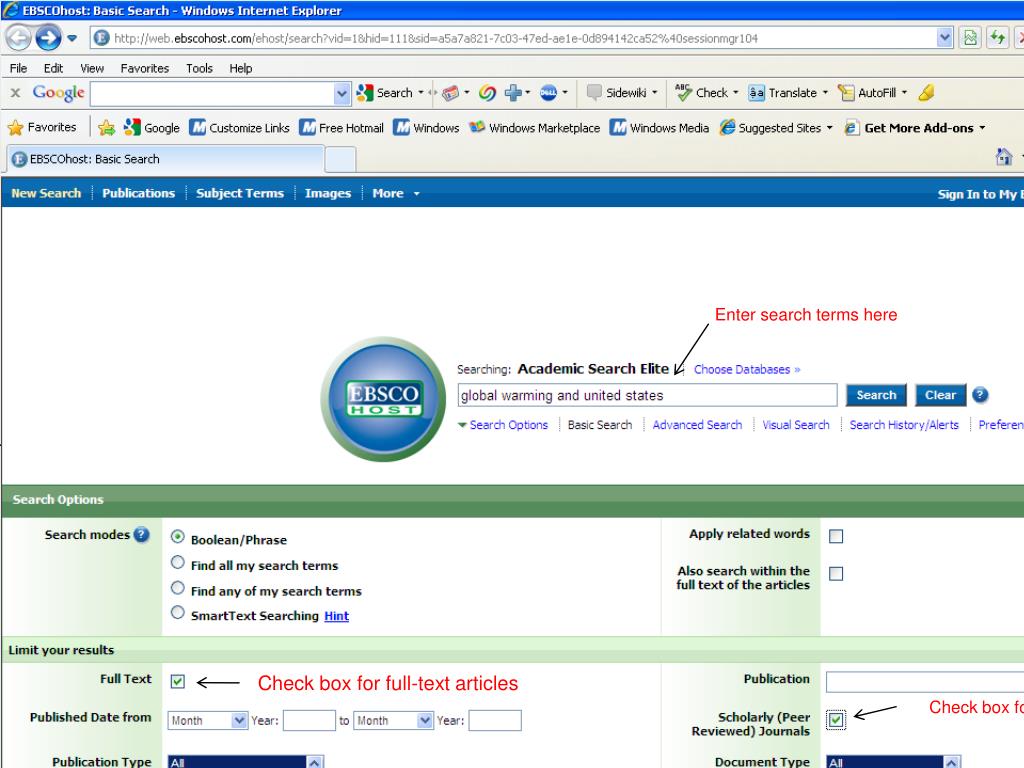Open the recent pages dropdown next to Forward
This screenshot has width=1024, height=768.
tap(72, 38)
